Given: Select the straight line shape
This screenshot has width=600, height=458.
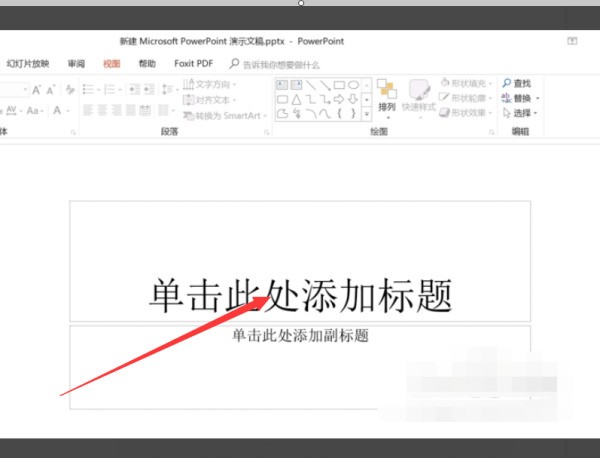Looking at the screenshot, I should pos(311,85).
